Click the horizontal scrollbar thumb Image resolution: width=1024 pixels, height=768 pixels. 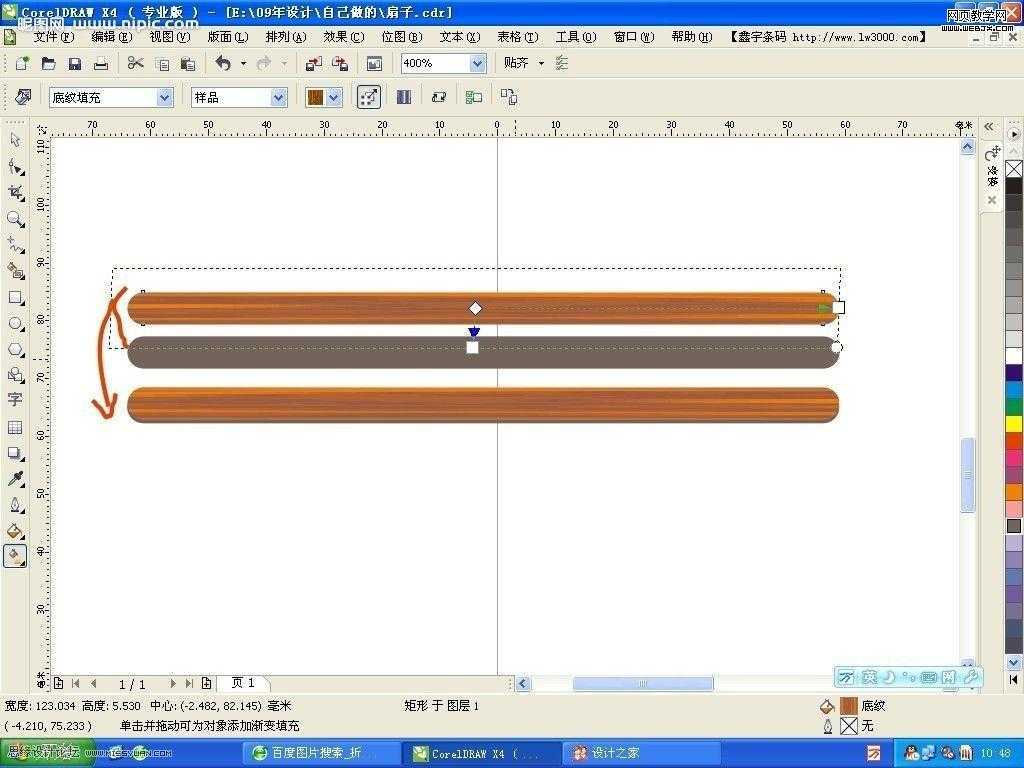[x=643, y=684]
